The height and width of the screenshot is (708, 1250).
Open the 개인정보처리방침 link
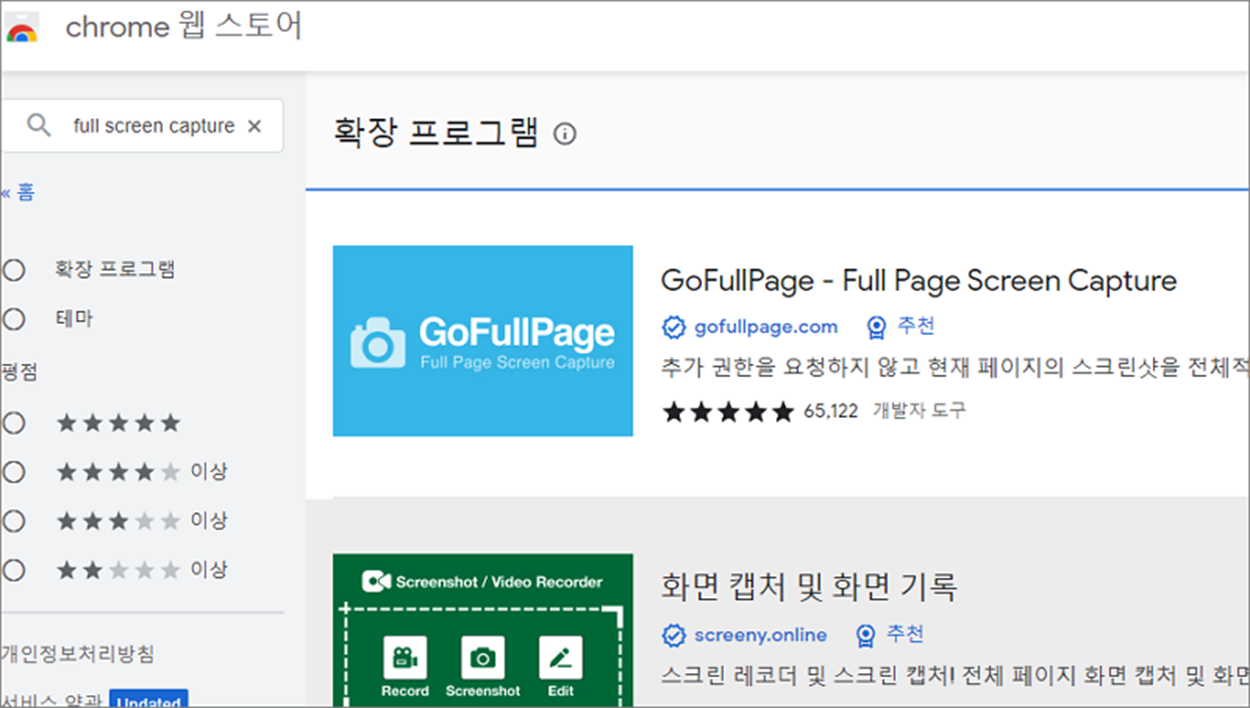point(78,655)
